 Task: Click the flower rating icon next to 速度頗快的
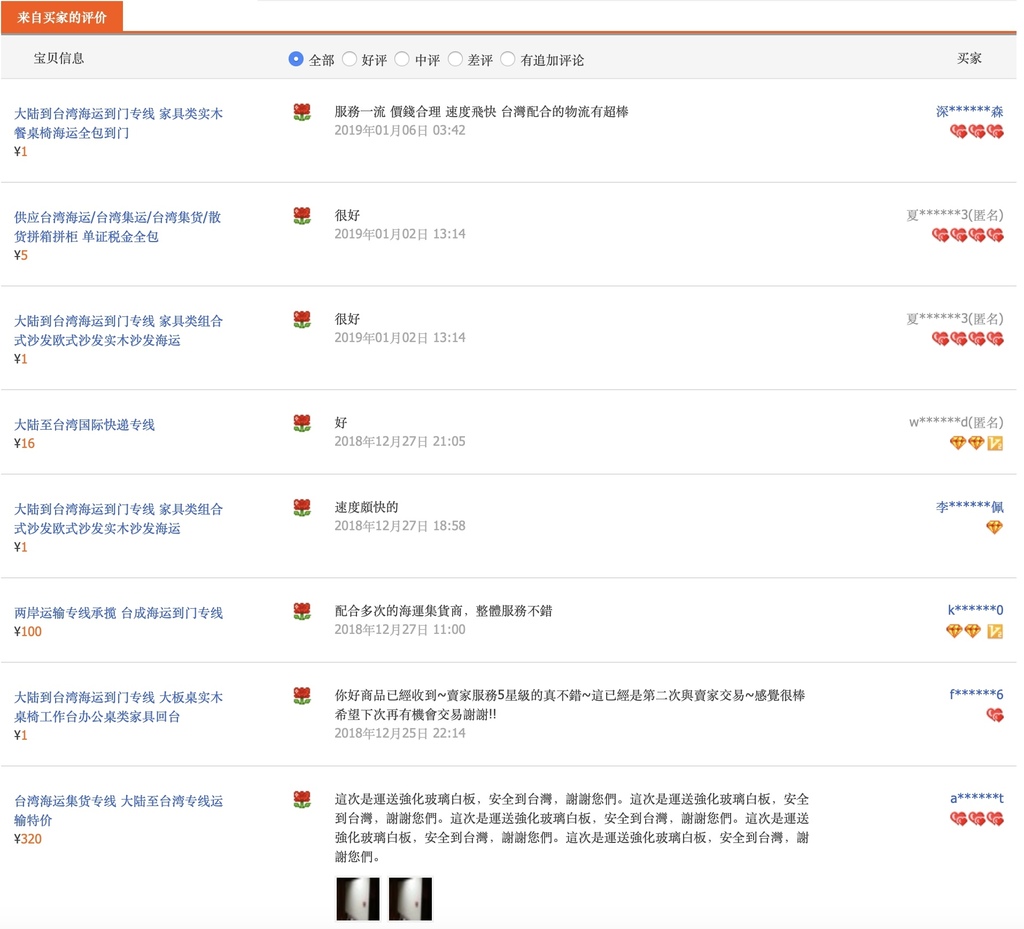302,508
